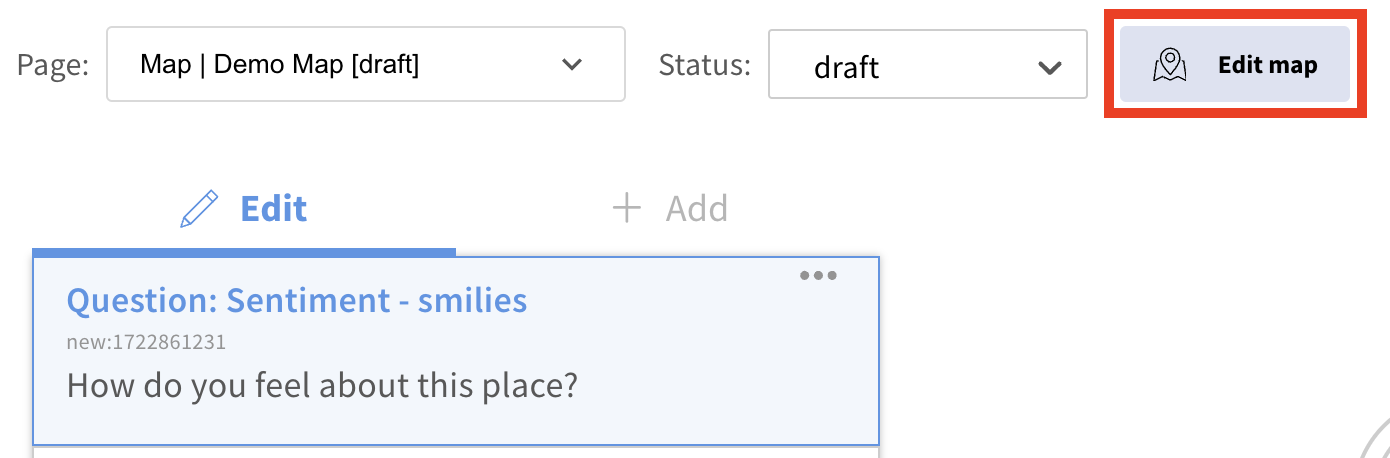Click the 'Page:' label
Screen dimensions: 1390x458
(x=53, y=65)
